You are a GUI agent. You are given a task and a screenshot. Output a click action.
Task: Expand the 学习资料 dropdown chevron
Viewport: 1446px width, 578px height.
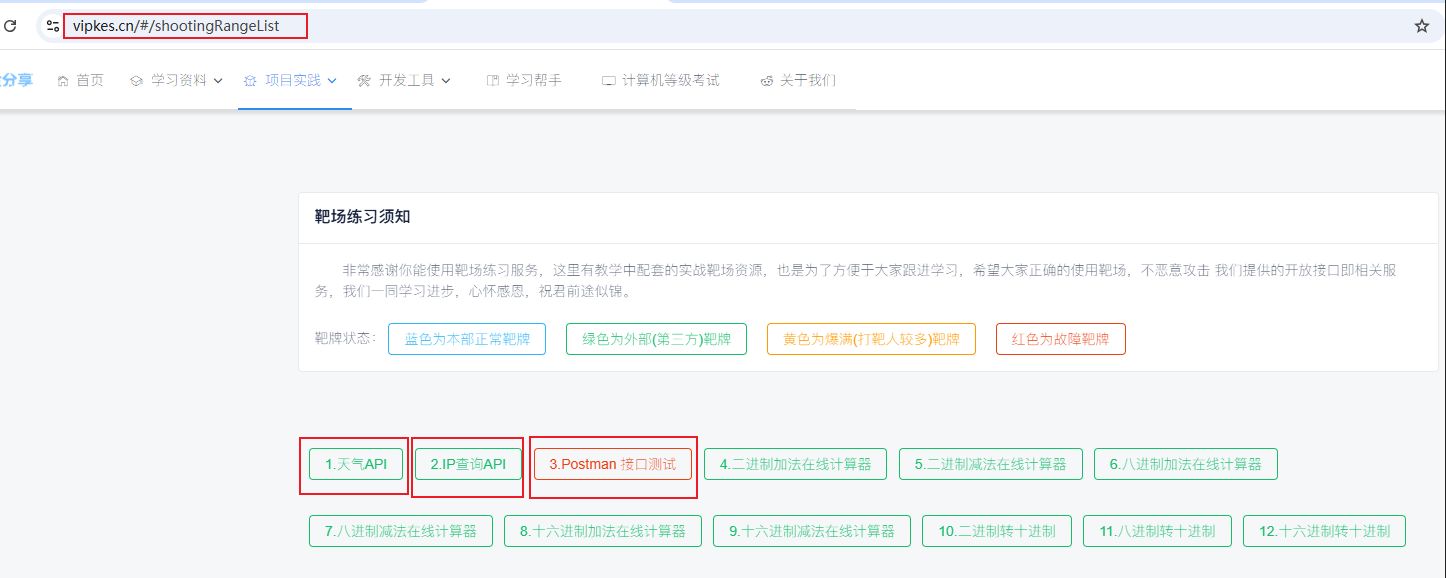(217, 80)
